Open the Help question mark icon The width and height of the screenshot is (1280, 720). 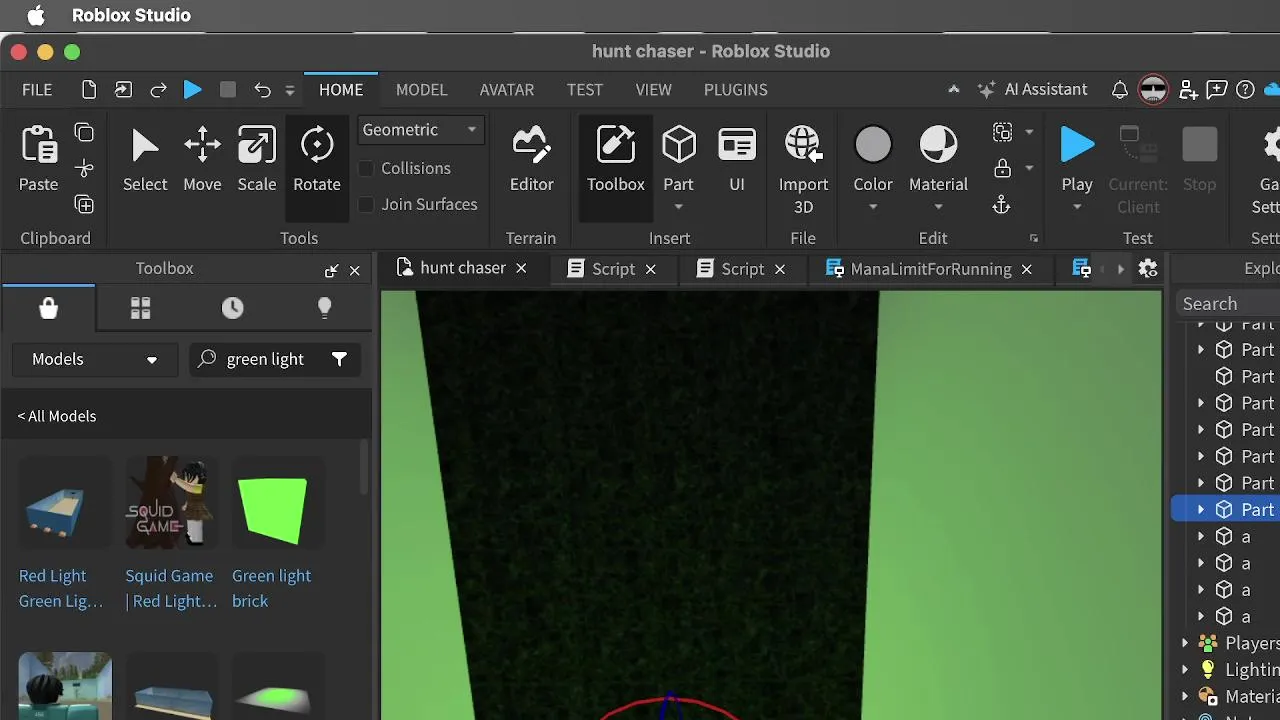1245,90
